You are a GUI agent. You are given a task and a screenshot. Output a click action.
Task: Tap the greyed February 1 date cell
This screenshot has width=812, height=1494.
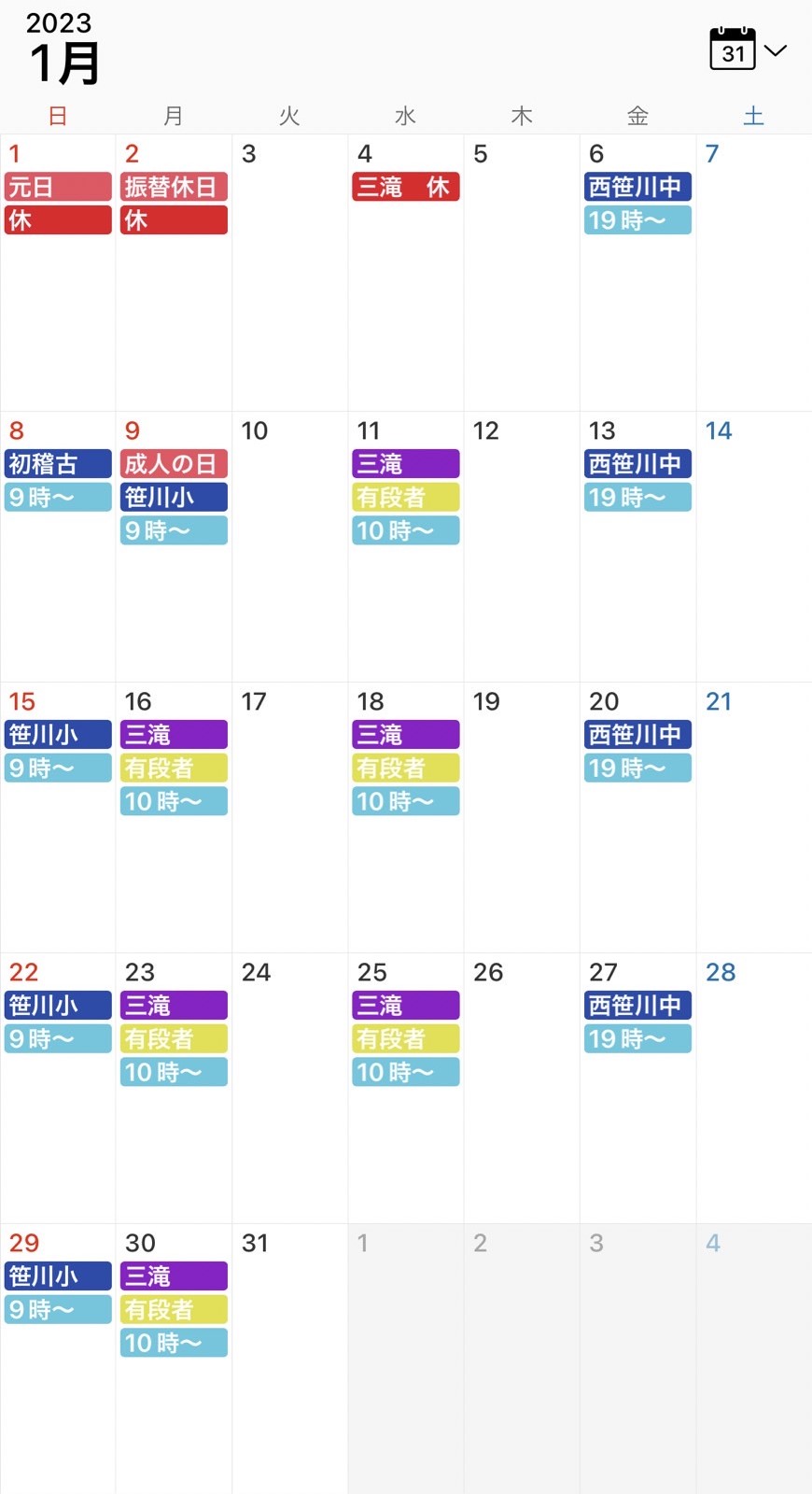[406, 1359]
